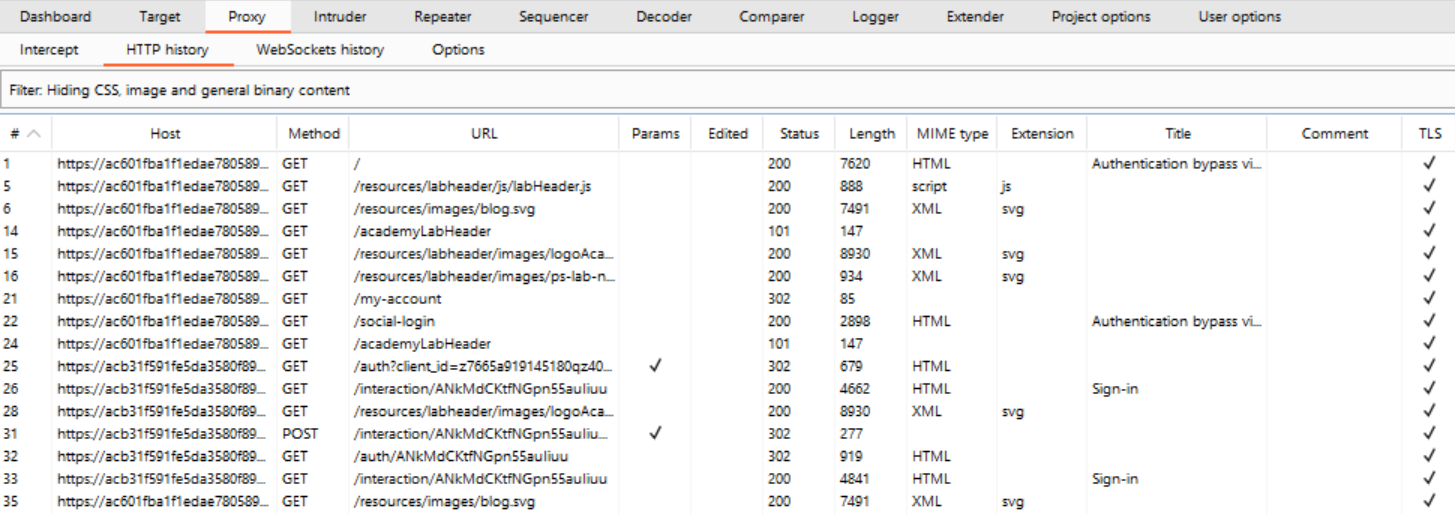Click length 4841 in request 33
The image size is (1455, 514).
[854, 479]
